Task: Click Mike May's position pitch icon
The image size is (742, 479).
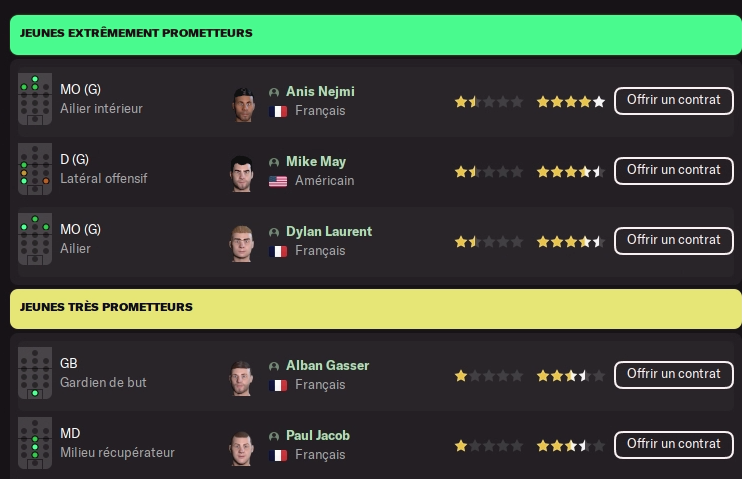Action: click(x=35, y=170)
